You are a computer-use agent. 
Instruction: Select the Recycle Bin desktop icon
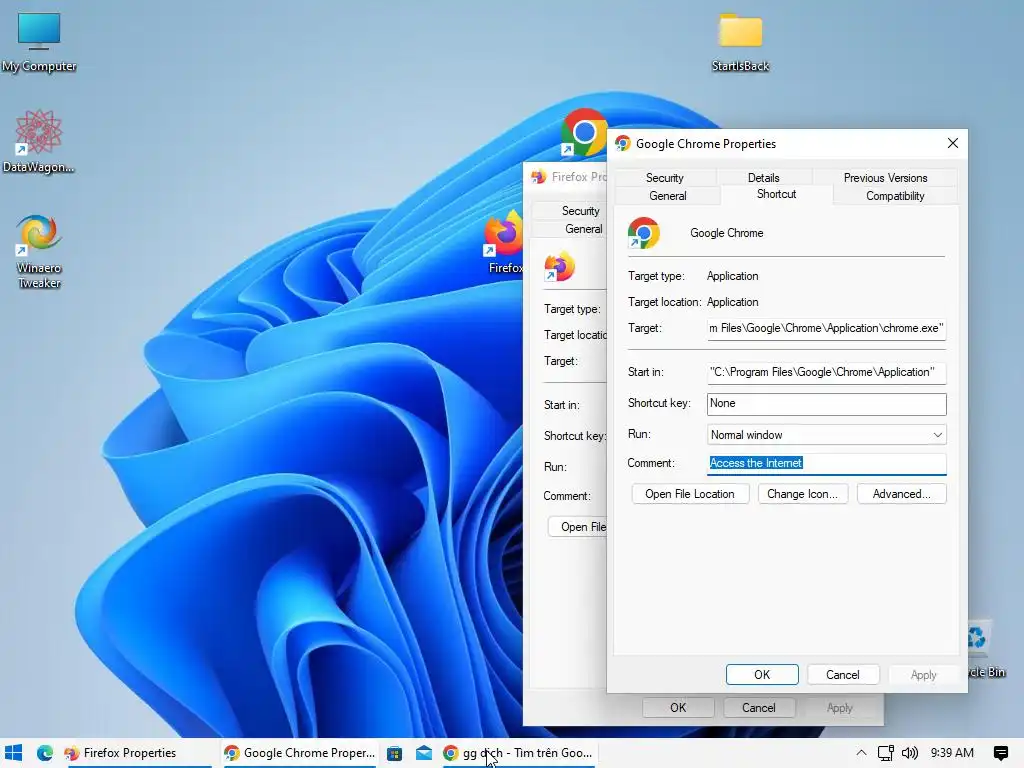coord(986,648)
